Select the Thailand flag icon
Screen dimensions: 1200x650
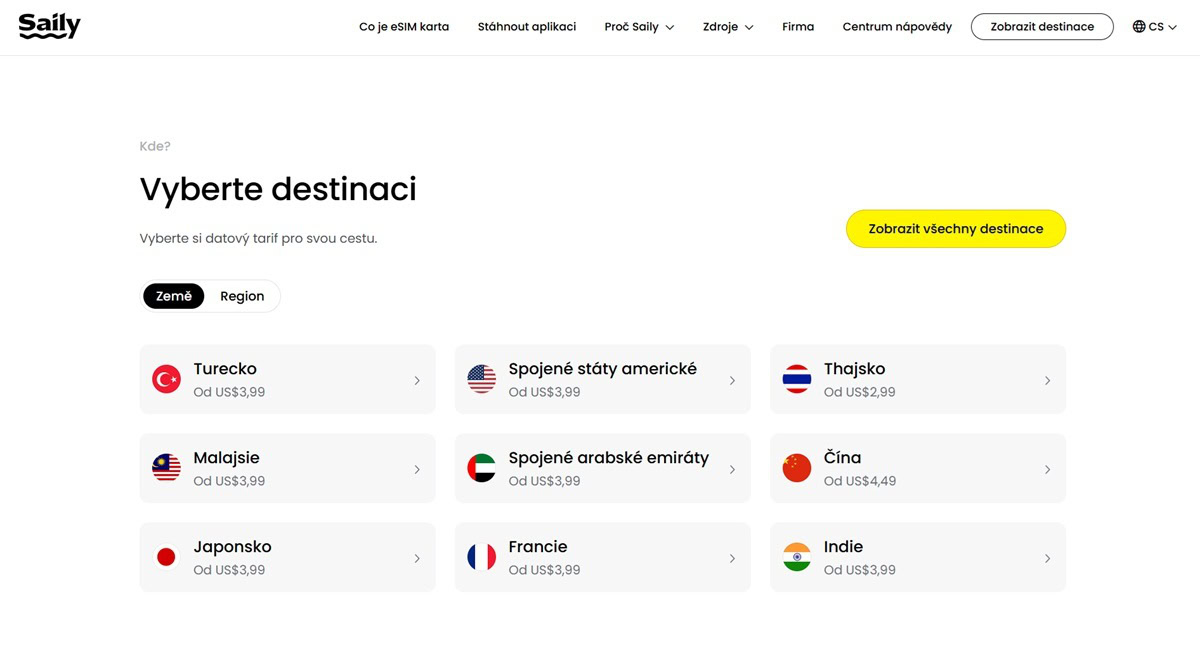(796, 380)
